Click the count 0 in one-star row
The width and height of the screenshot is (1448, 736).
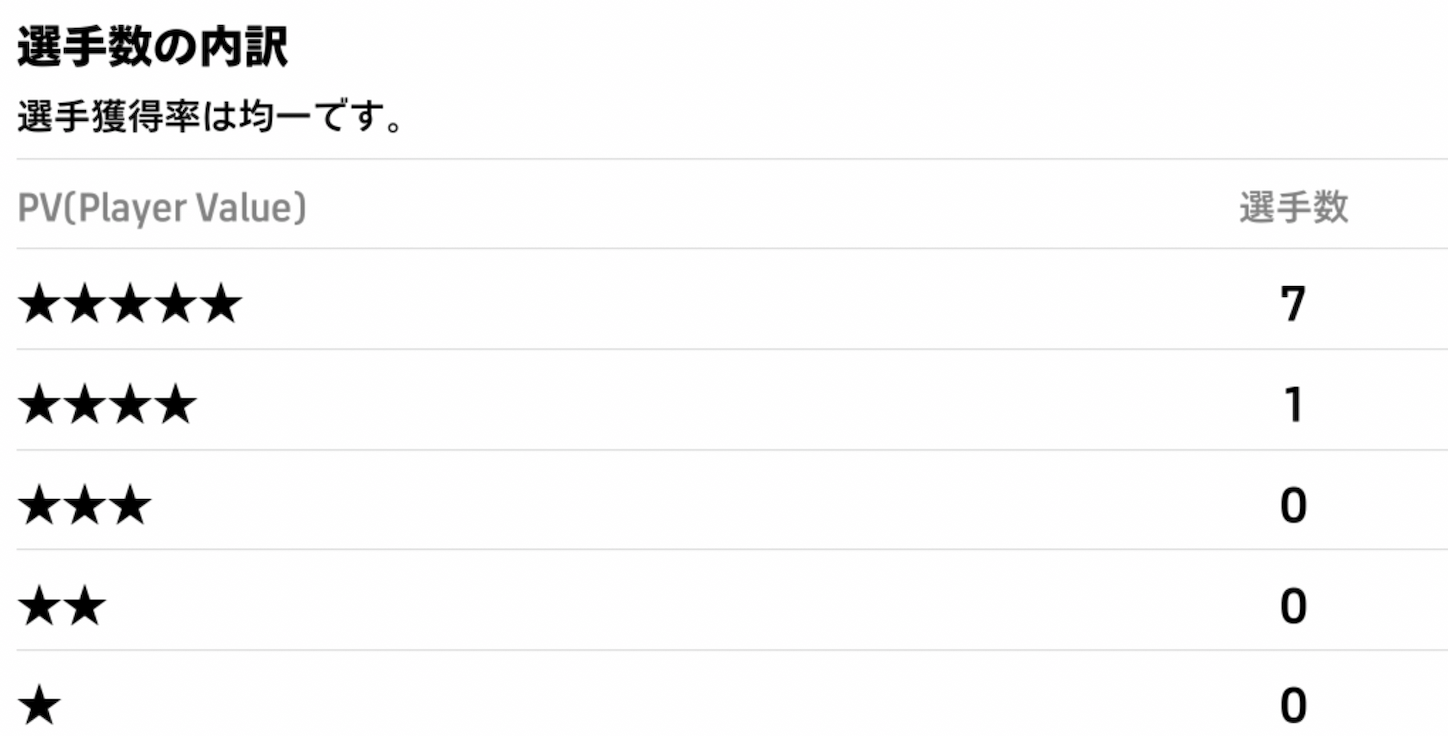(1293, 708)
